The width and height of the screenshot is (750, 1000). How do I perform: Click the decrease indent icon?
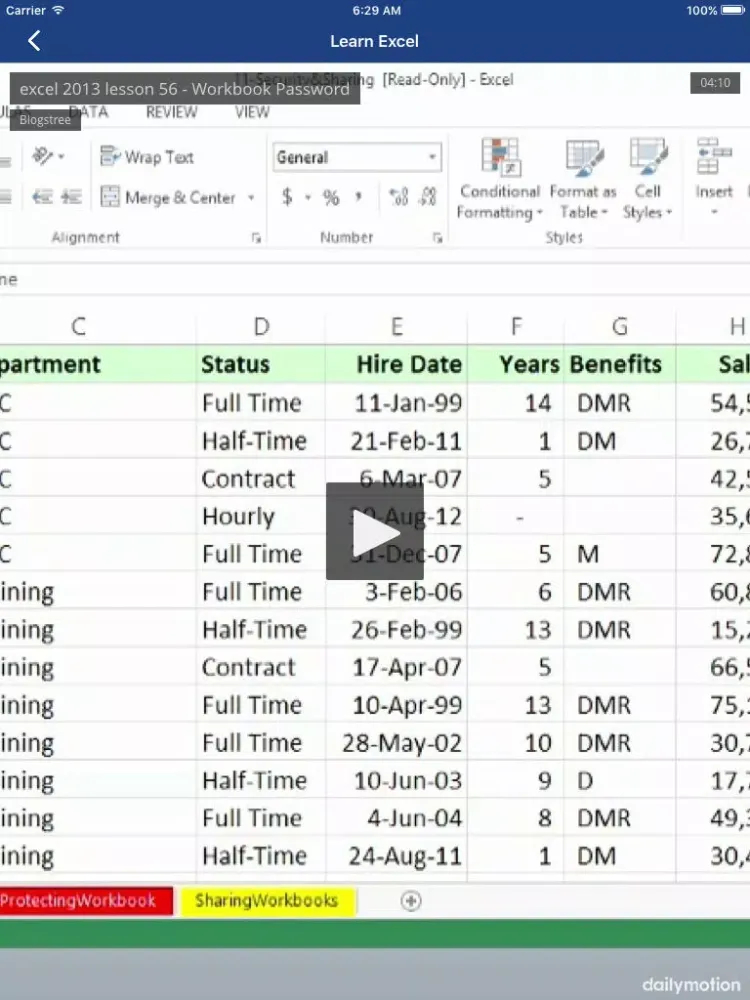(x=43, y=197)
